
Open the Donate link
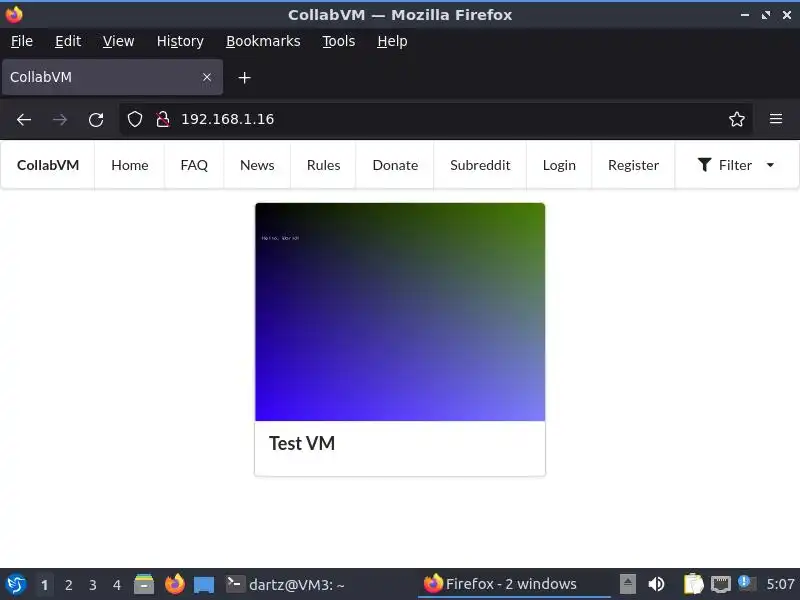[395, 165]
